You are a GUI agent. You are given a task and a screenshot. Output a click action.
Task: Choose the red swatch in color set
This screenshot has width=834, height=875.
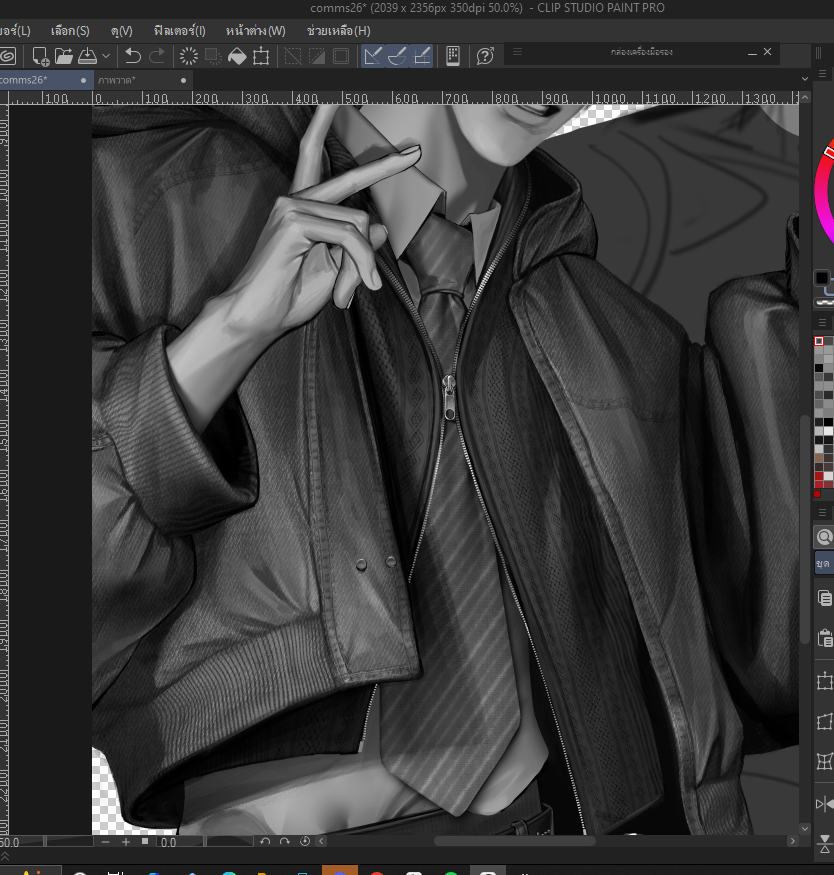[x=819, y=475]
